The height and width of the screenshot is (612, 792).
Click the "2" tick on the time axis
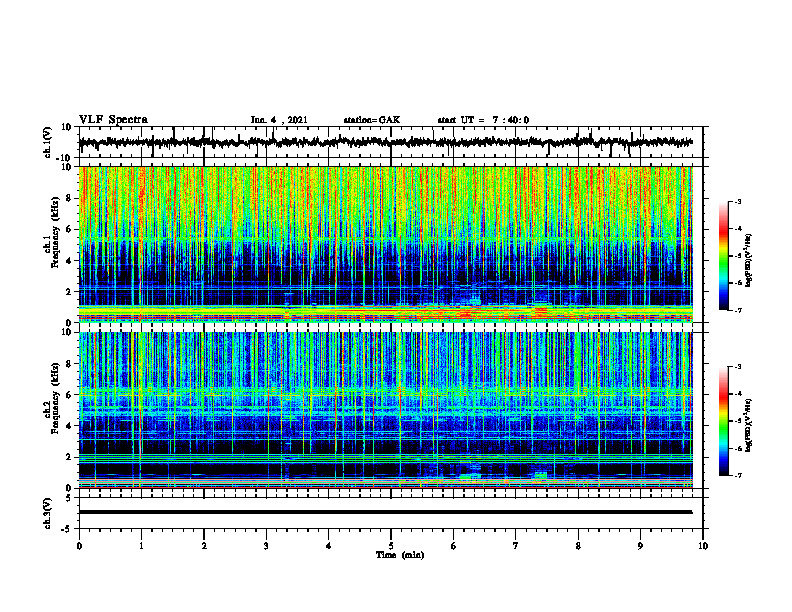204,546
